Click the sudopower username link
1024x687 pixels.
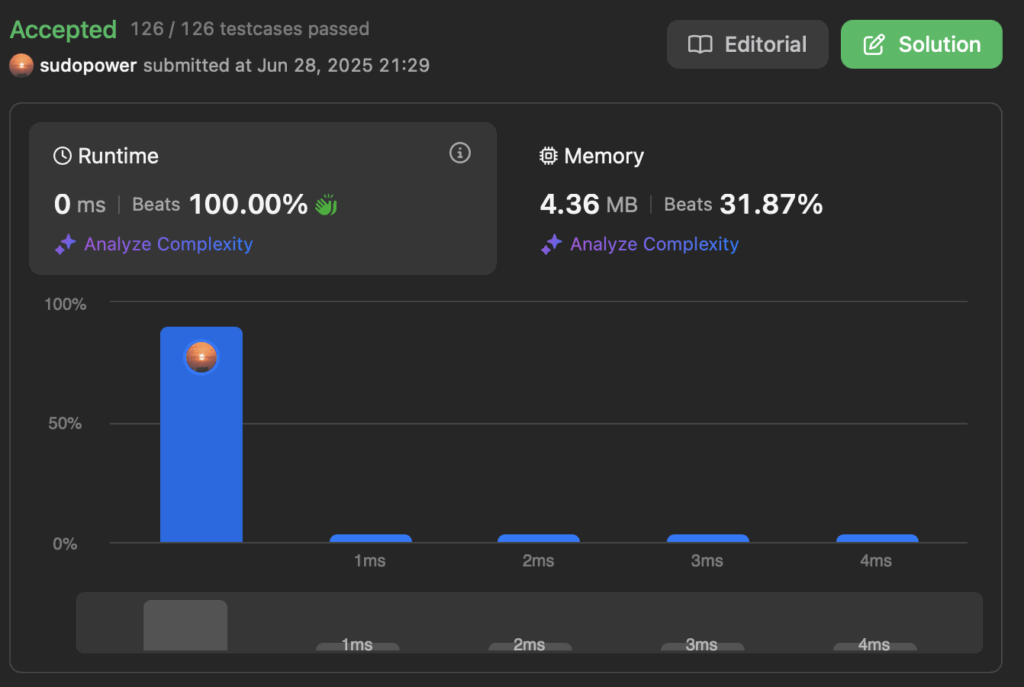[x=88, y=65]
